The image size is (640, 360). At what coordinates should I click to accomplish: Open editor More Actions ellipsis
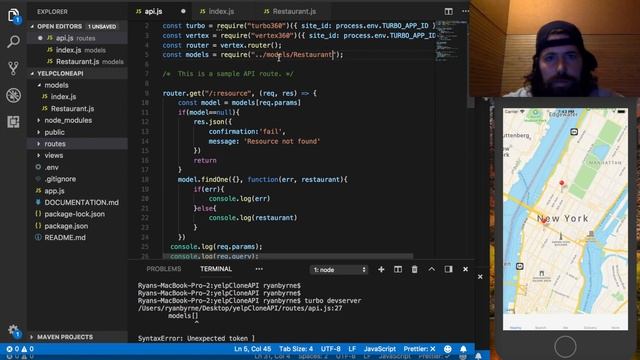coord(465,11)
